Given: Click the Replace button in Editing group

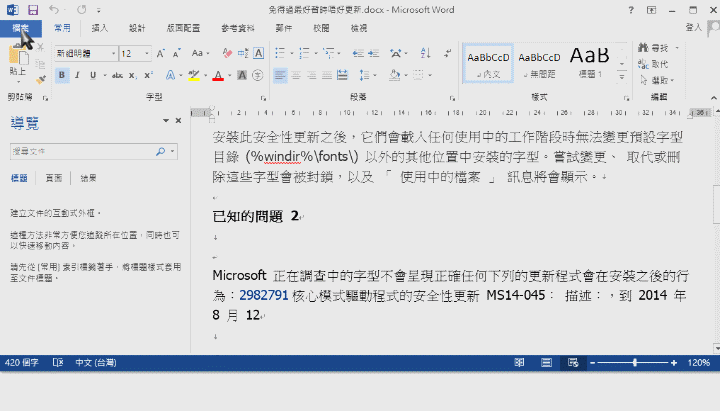Looking at the screenshot, I should click(653, 64).
